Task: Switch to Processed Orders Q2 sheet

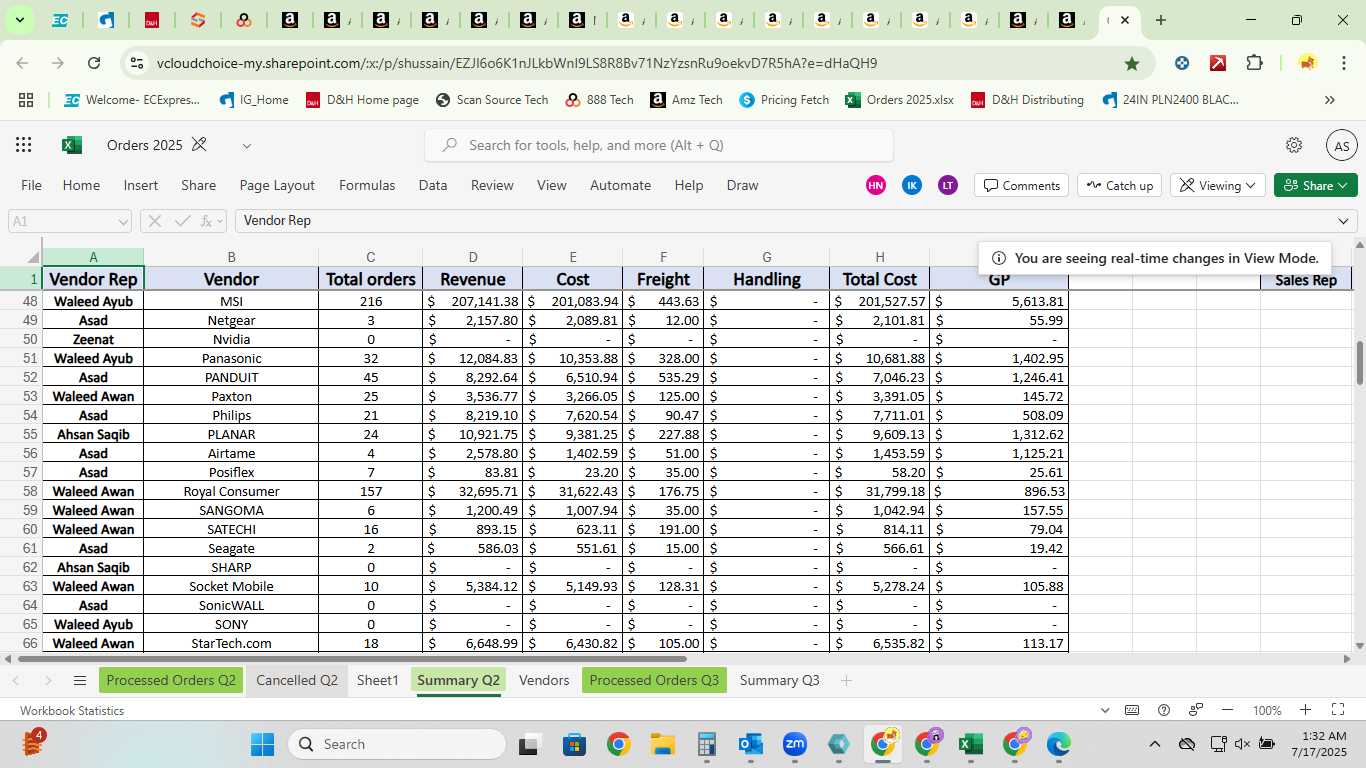Action: pos(171,680)
